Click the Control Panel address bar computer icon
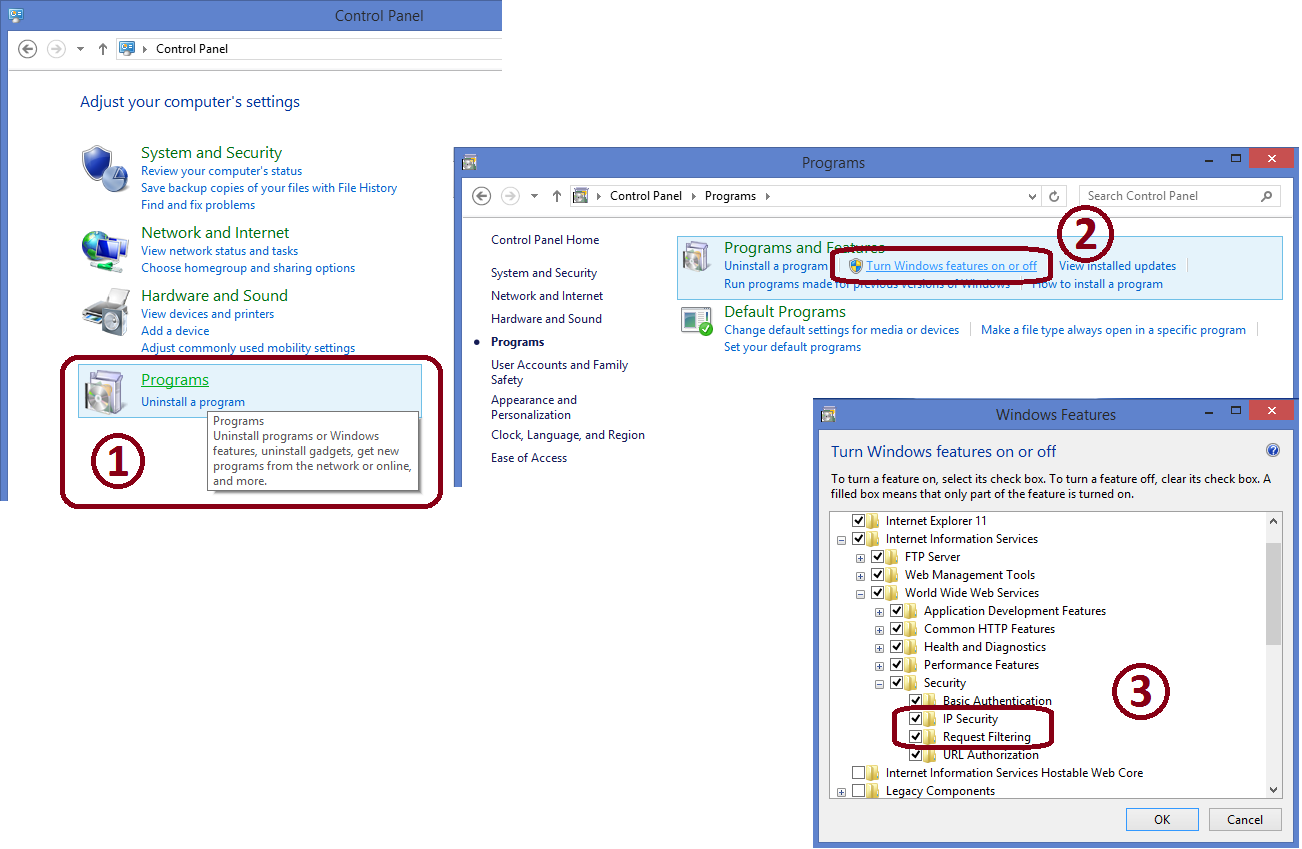The height and width of the screenshot is (849, 1302). pos(127,48)
